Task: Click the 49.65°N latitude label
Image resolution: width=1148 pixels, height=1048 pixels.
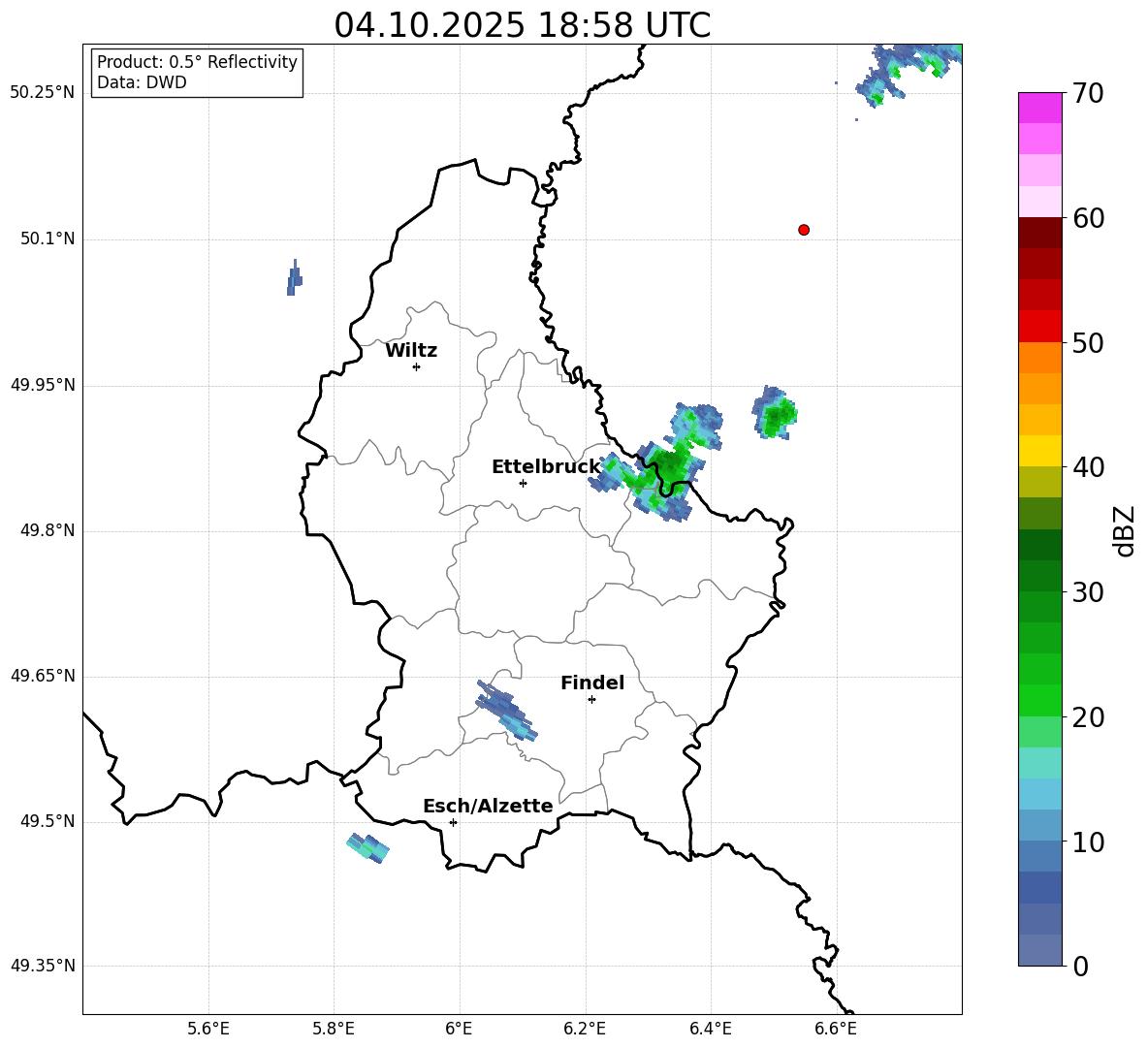Action: [x=43, y=676]
